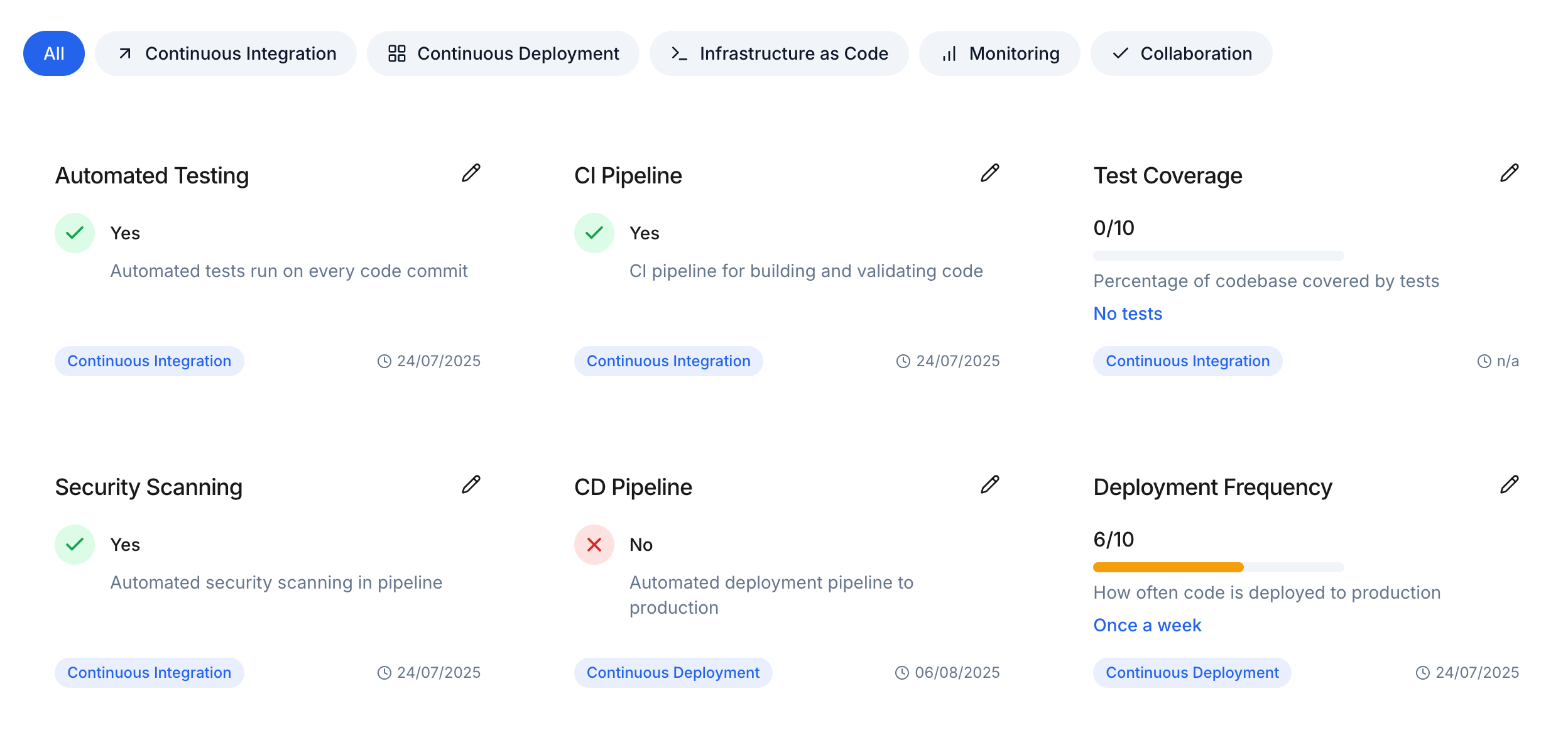
Task: Click the Continuous Deployment filter
Action: tap(502, 53)
